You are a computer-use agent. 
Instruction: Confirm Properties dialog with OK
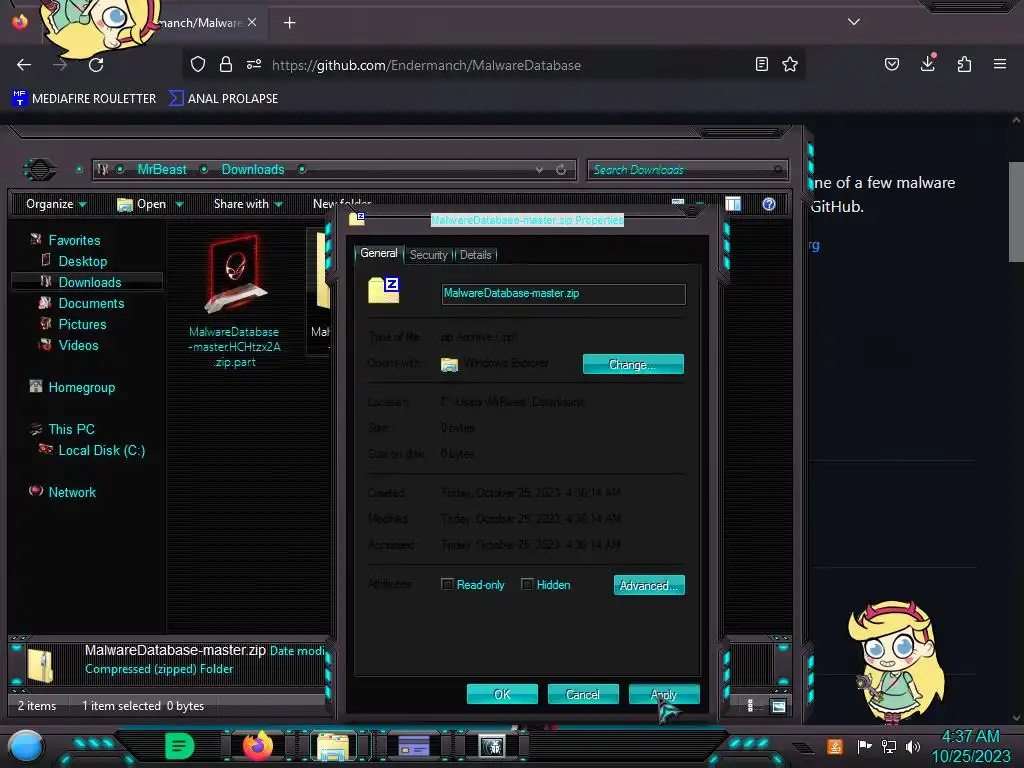click(x=502, y=694)
